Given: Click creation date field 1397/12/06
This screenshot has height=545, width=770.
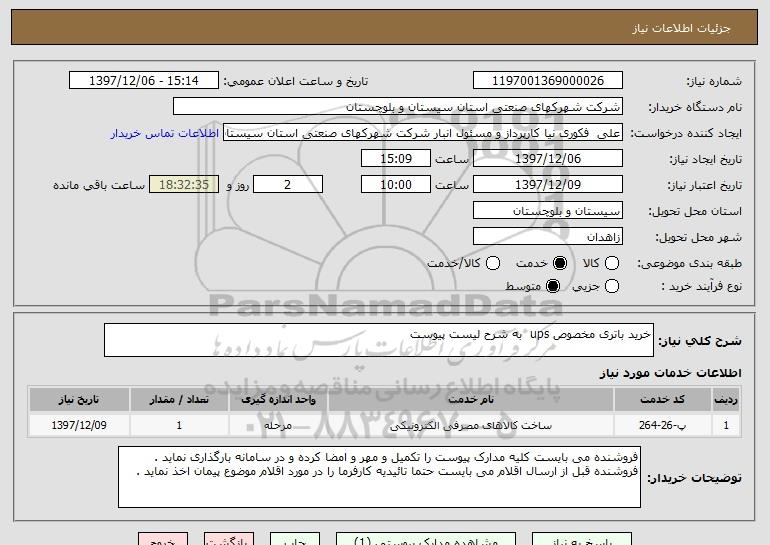Looking at the screenshot, I should pos(548,159).
